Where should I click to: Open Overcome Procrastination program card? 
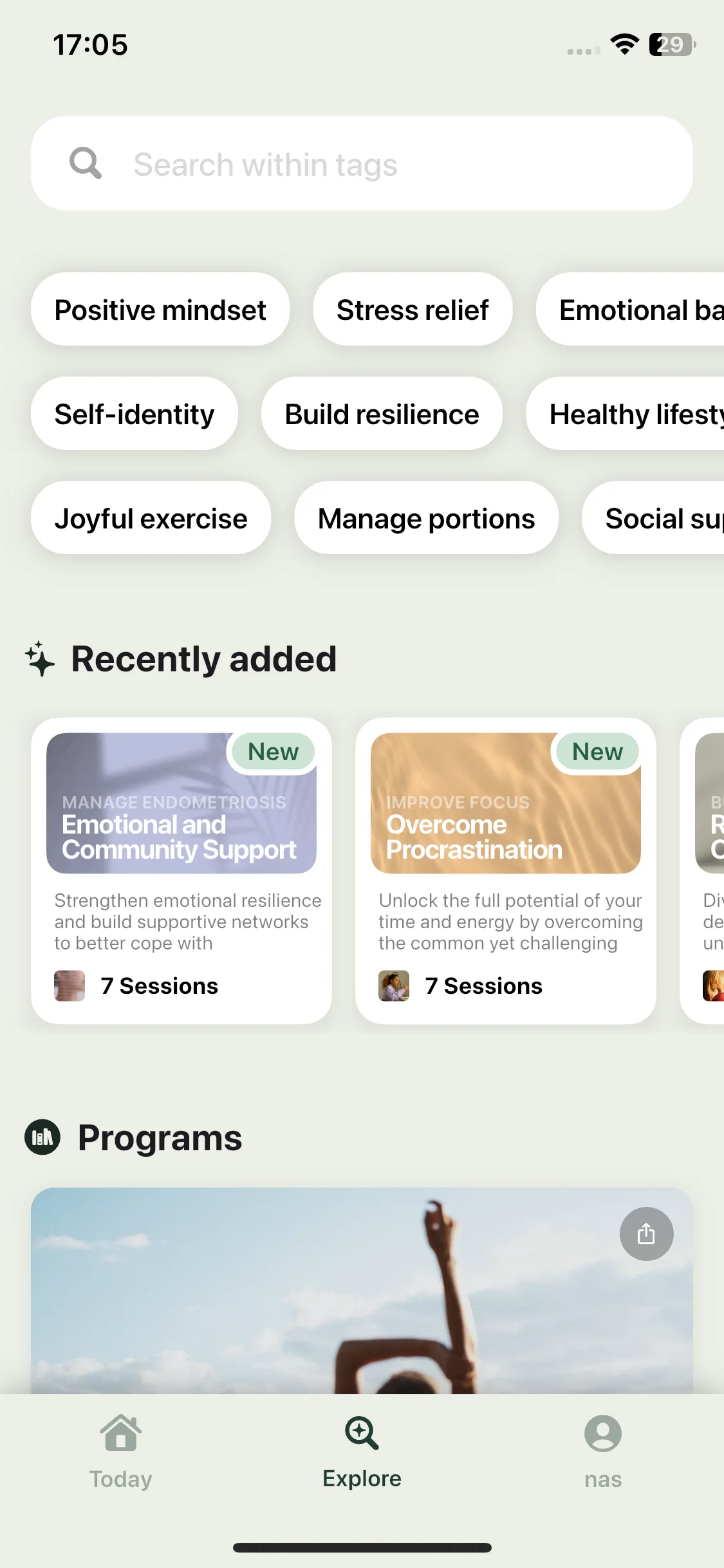click(x=506, y=871)
